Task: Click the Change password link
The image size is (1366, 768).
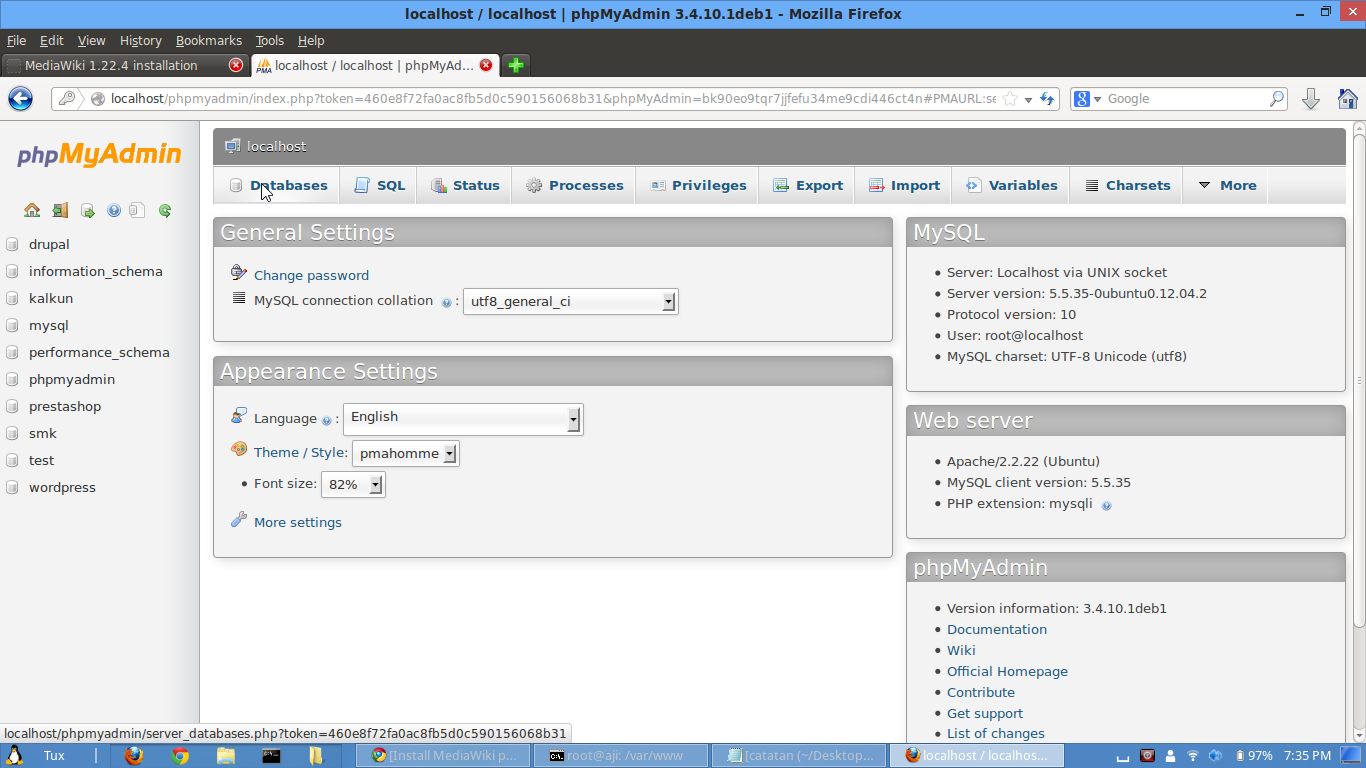Action: (311, 275)
